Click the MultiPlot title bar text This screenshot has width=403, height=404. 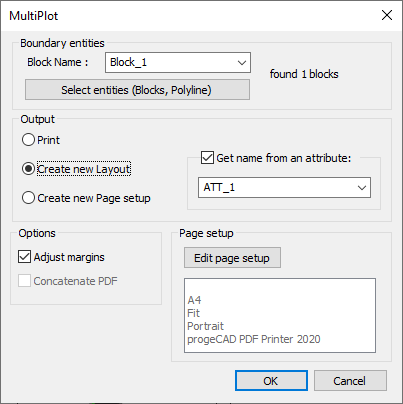tap(34, 16)
